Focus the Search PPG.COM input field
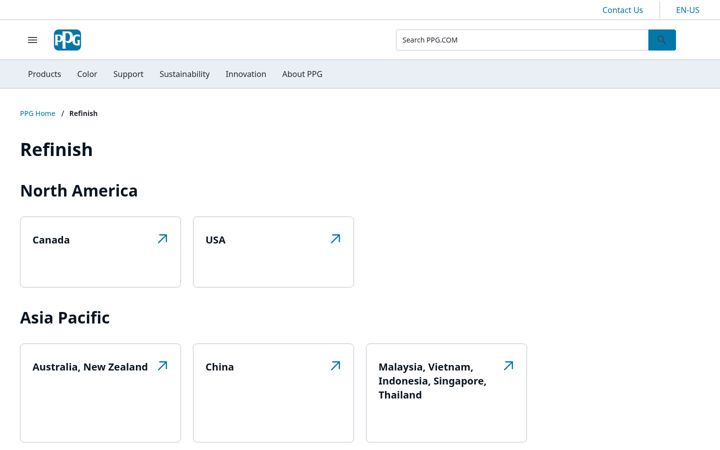The image size is (720, 450). pos(522,40)
